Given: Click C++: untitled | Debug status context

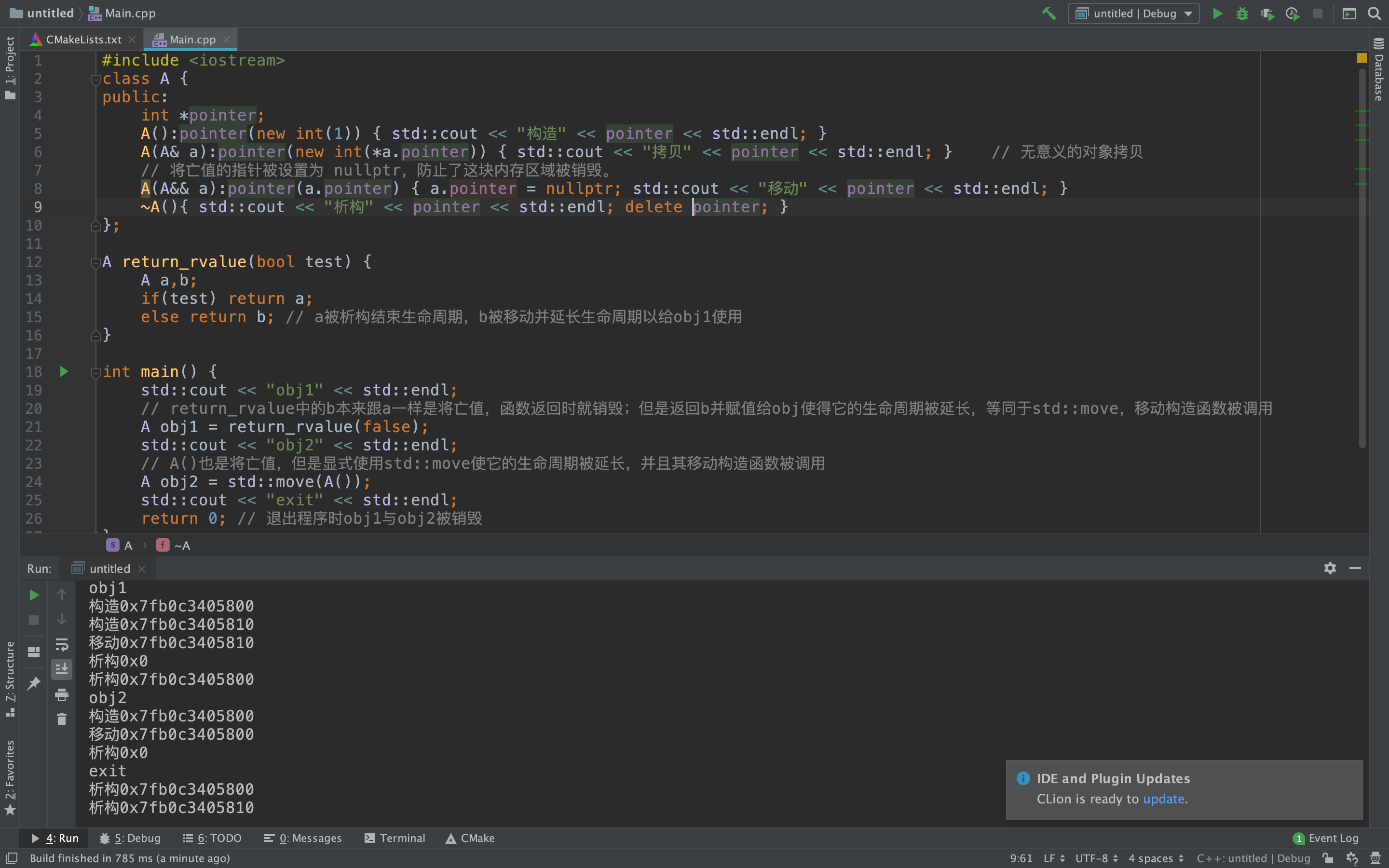Looking at the screenshot, I should [1253, 858].
